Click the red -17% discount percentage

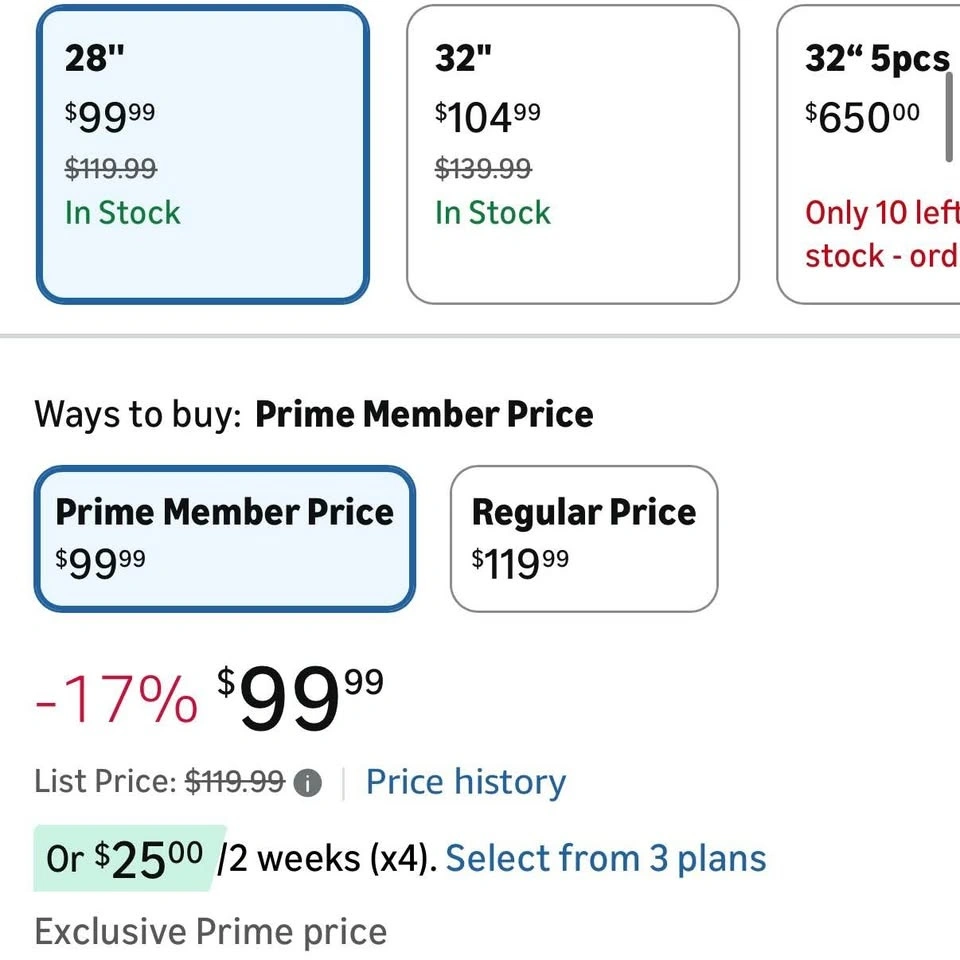[x=116, y=700]
